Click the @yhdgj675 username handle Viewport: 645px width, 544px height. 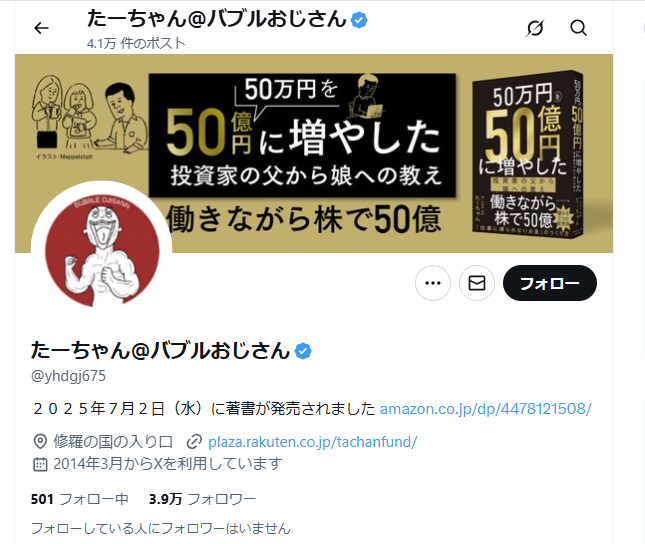(68, 376)
